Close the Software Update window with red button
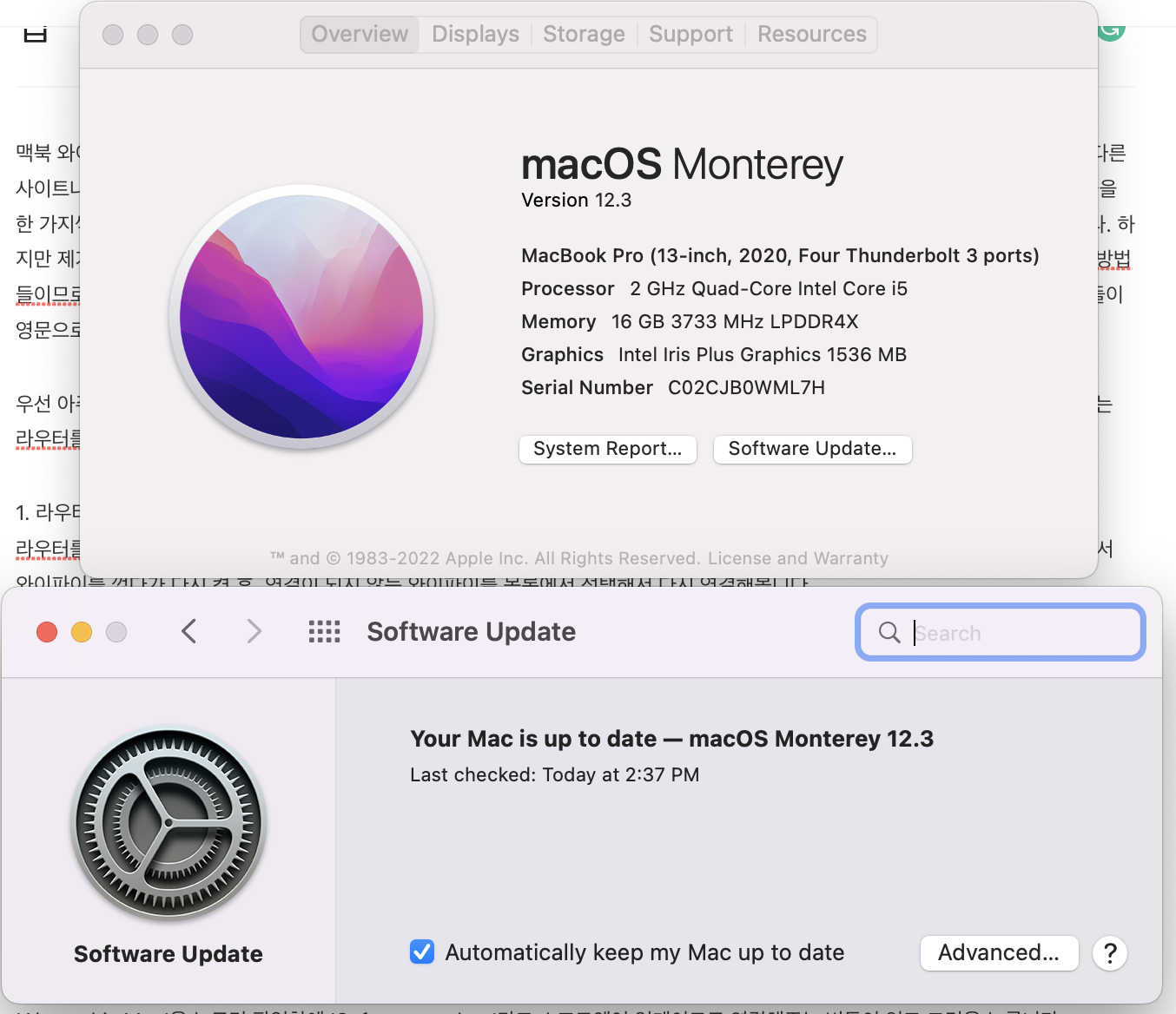This screenshot has height=1014, width=1176. click(x=47, y=632)
